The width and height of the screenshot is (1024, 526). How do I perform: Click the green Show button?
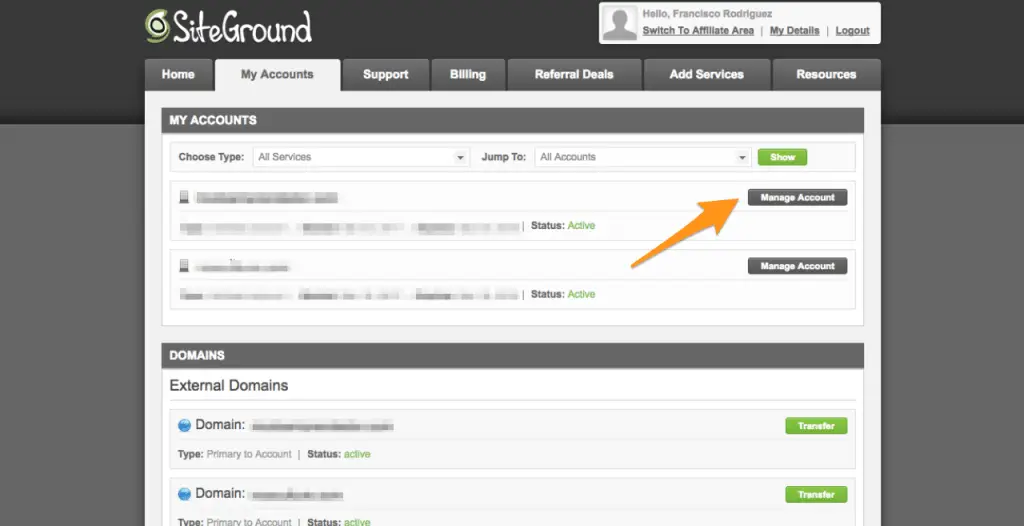782,157
